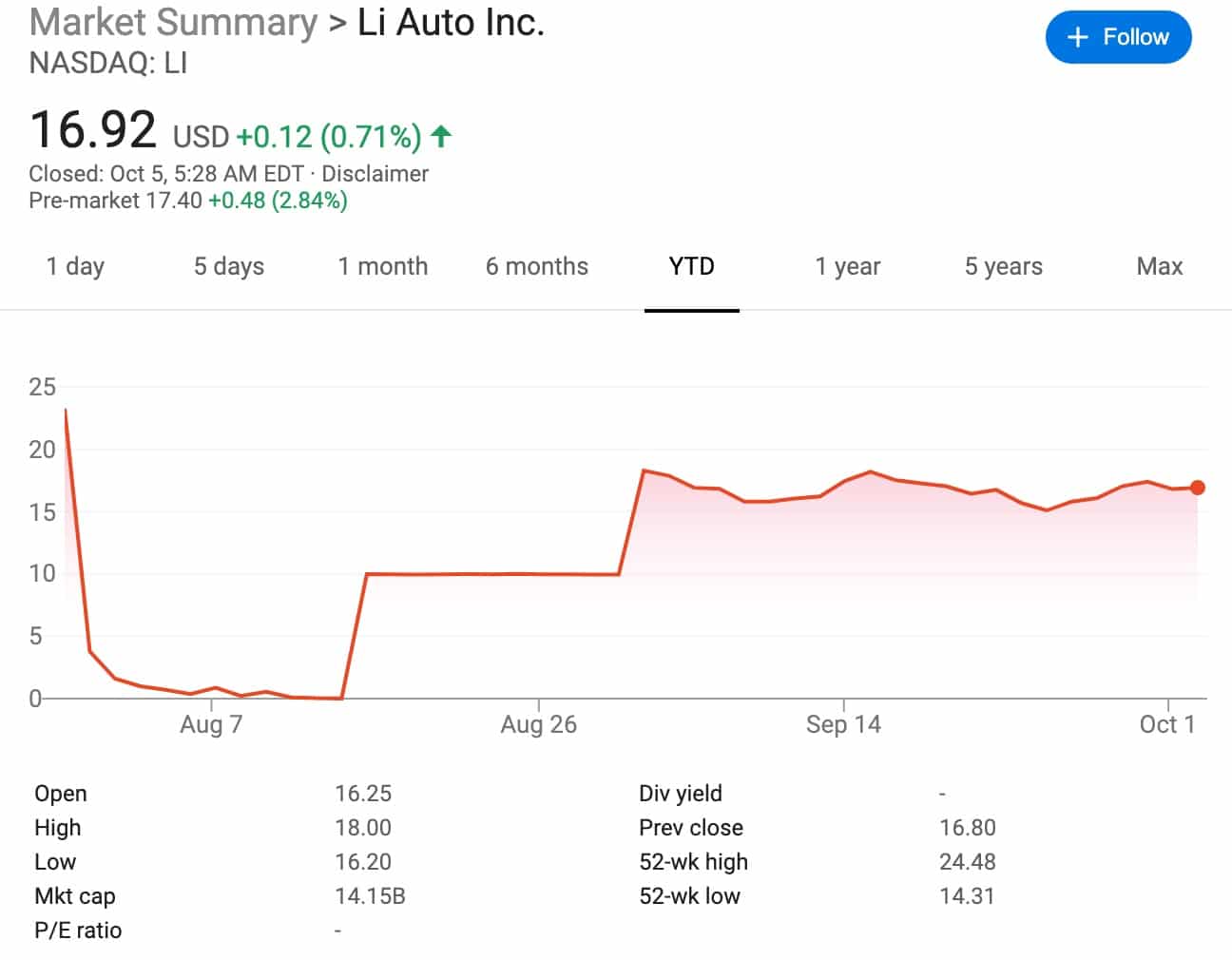1232x960 pixels.
Task: Click the plus icon inside Follow button
Action: point(1076,37)
